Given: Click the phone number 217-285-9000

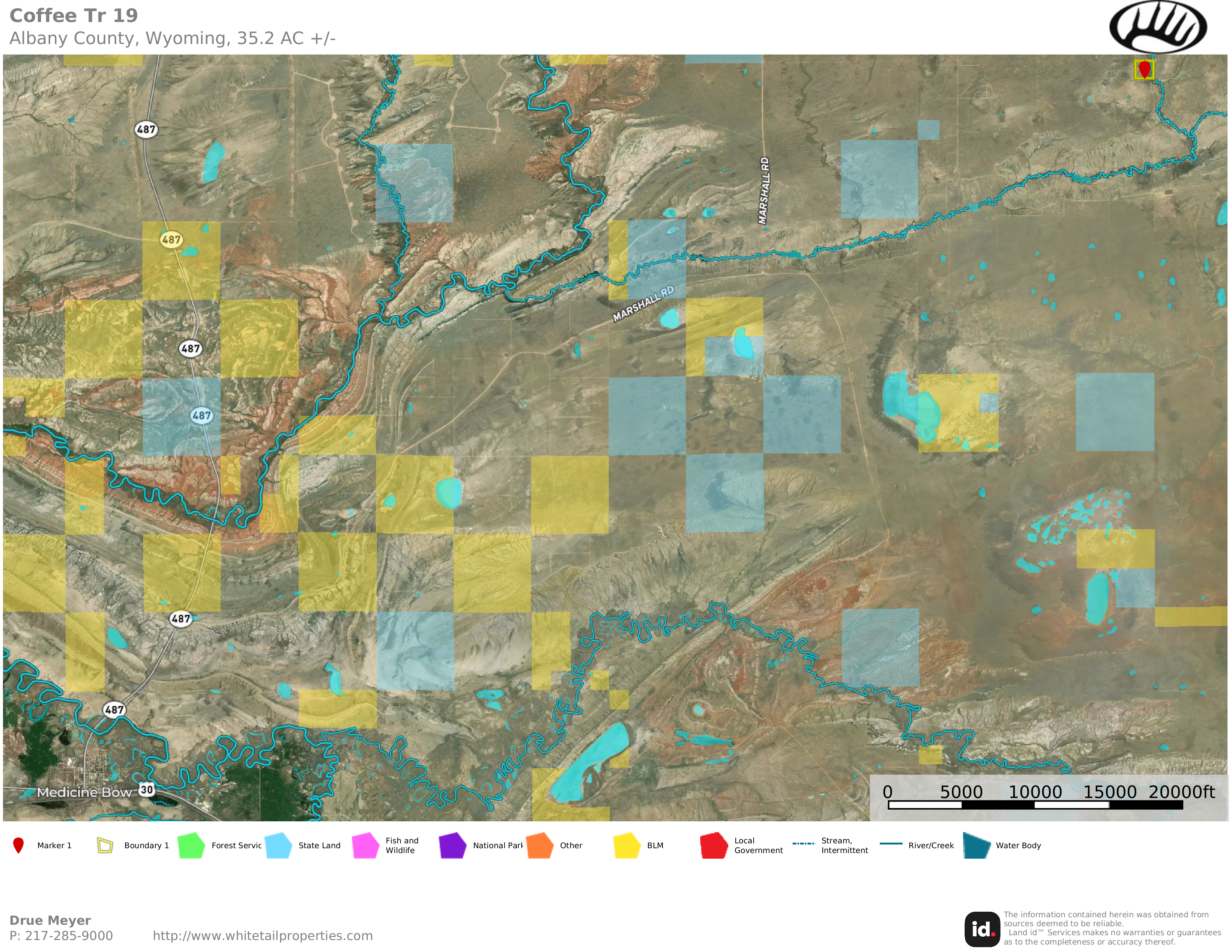Looking at the screenshot, I should pos(68,936).
